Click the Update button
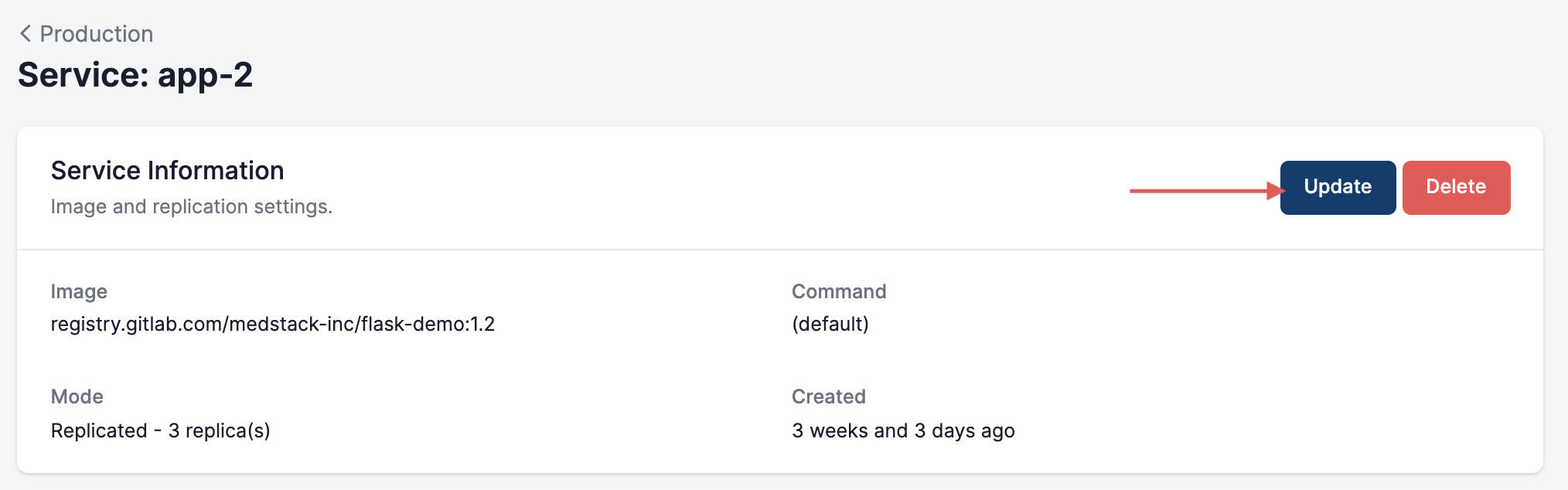Viewport: 1568px width, 490px height. point(1338,188)
